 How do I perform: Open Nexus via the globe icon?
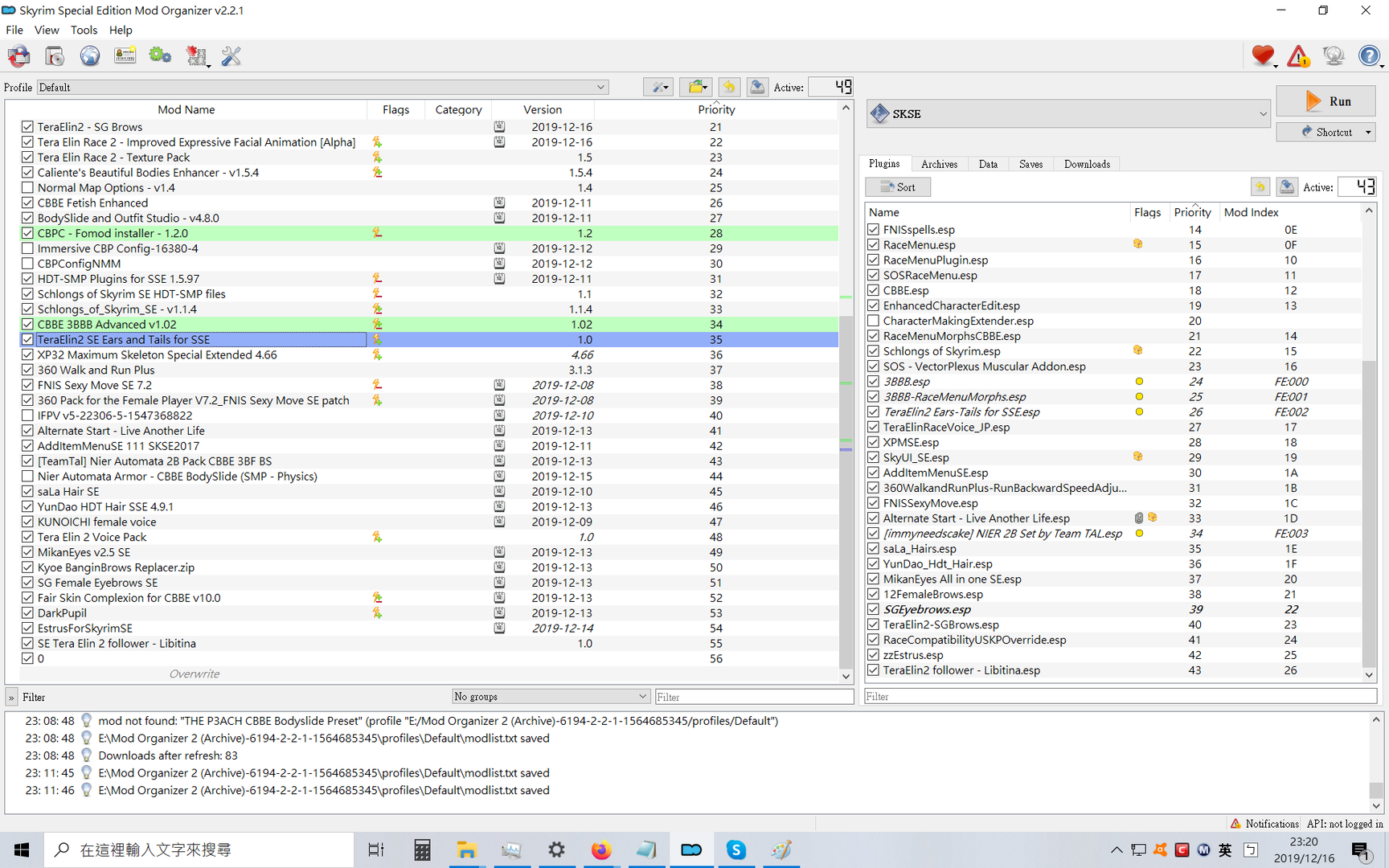click(90, 55)
